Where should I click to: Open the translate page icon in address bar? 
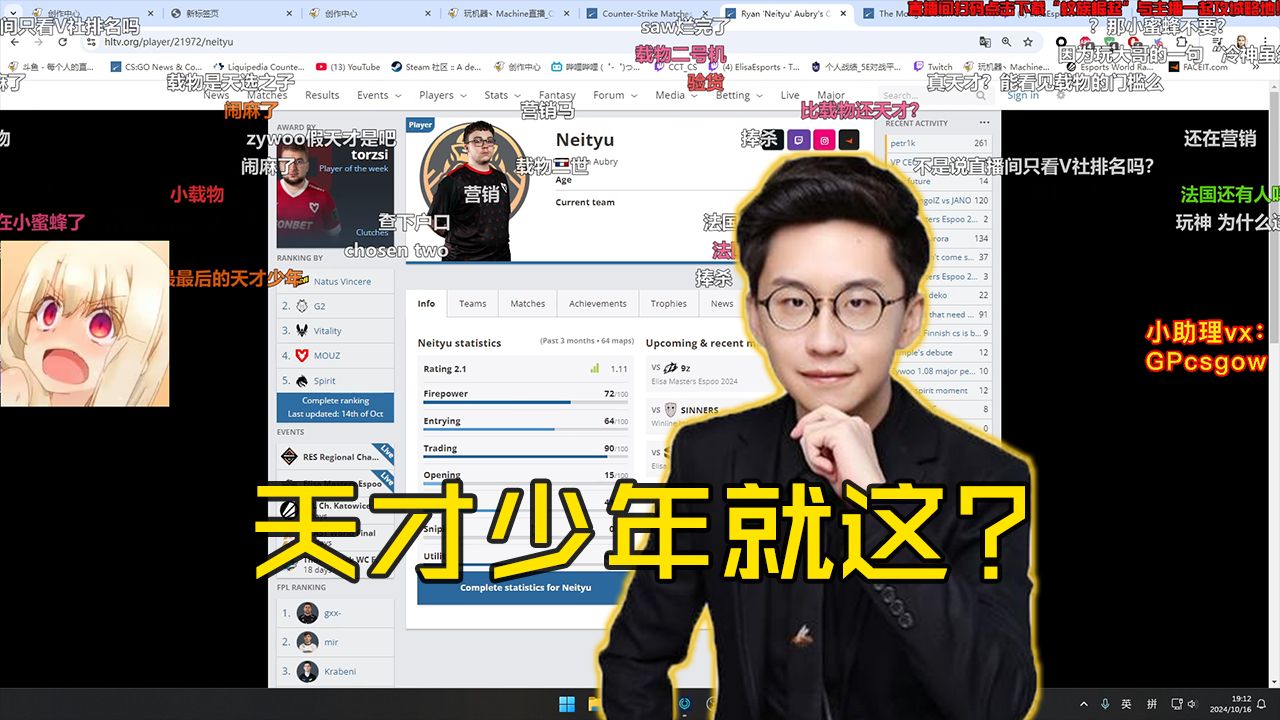tap(985, 42)
